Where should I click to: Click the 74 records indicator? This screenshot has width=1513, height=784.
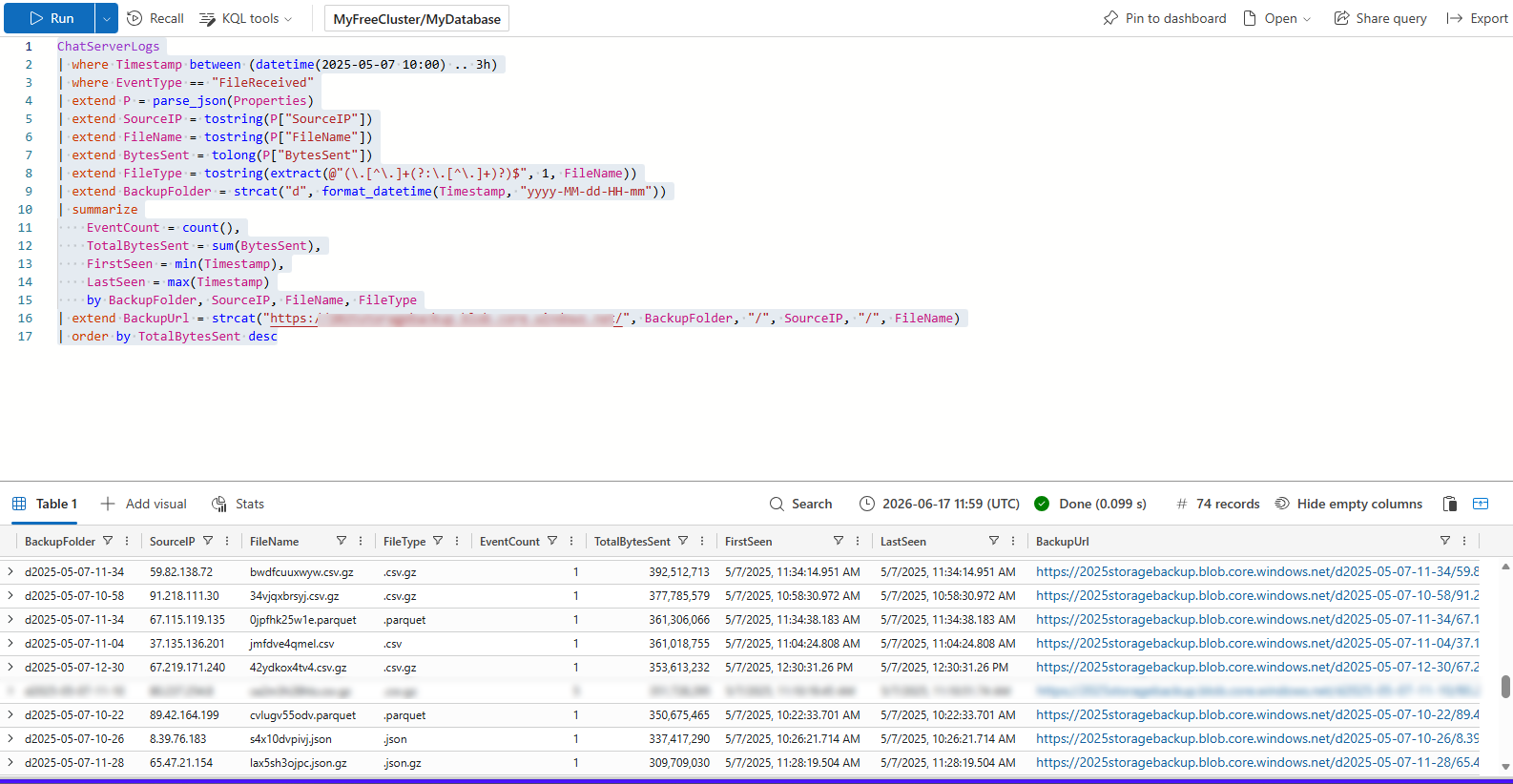pos(1218,504)
